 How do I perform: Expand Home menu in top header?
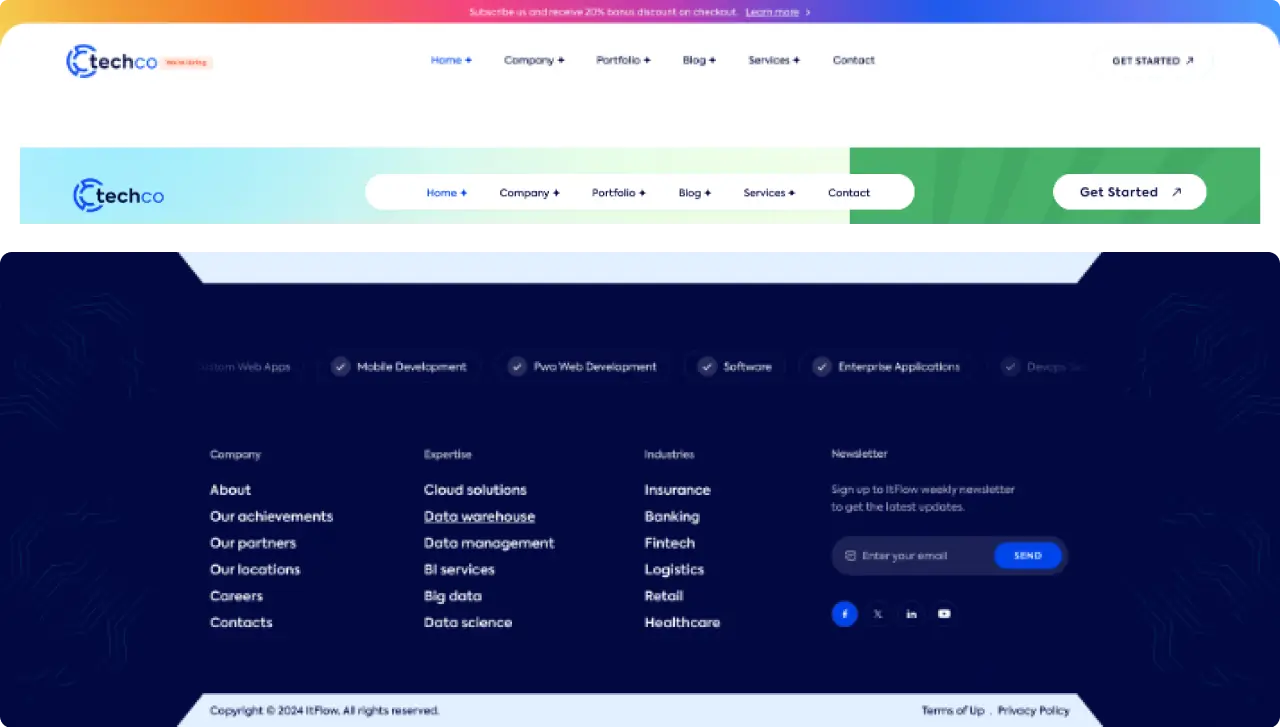point(451,60)
